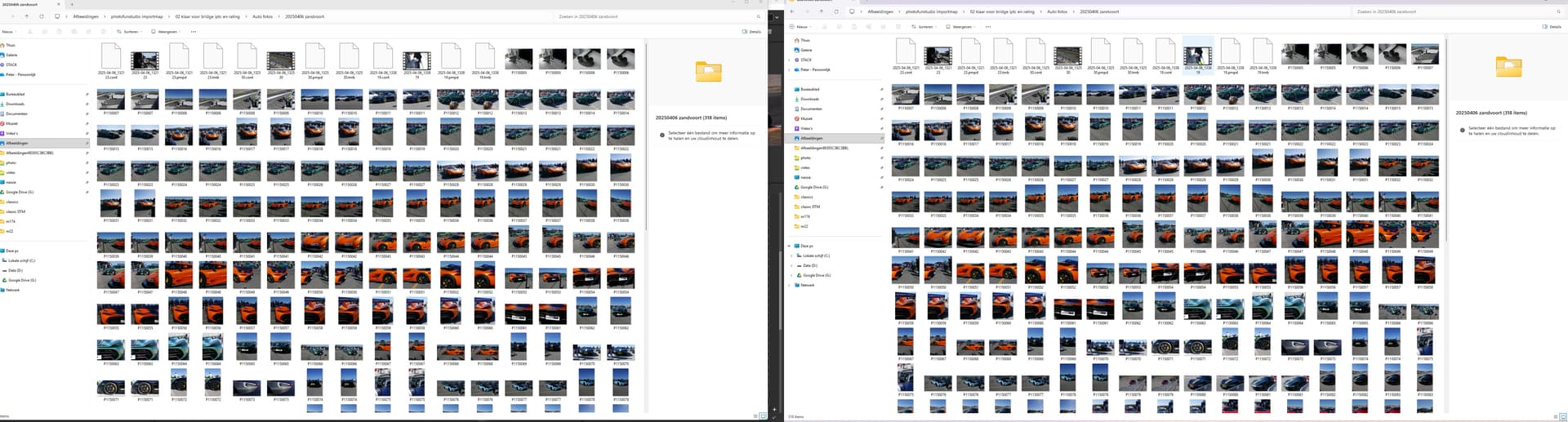Viewport: 1568px width, 422px height.
Task: Click 'Auto fotos' breadcrumb in the right window
Action: (x=1057, y=11)
